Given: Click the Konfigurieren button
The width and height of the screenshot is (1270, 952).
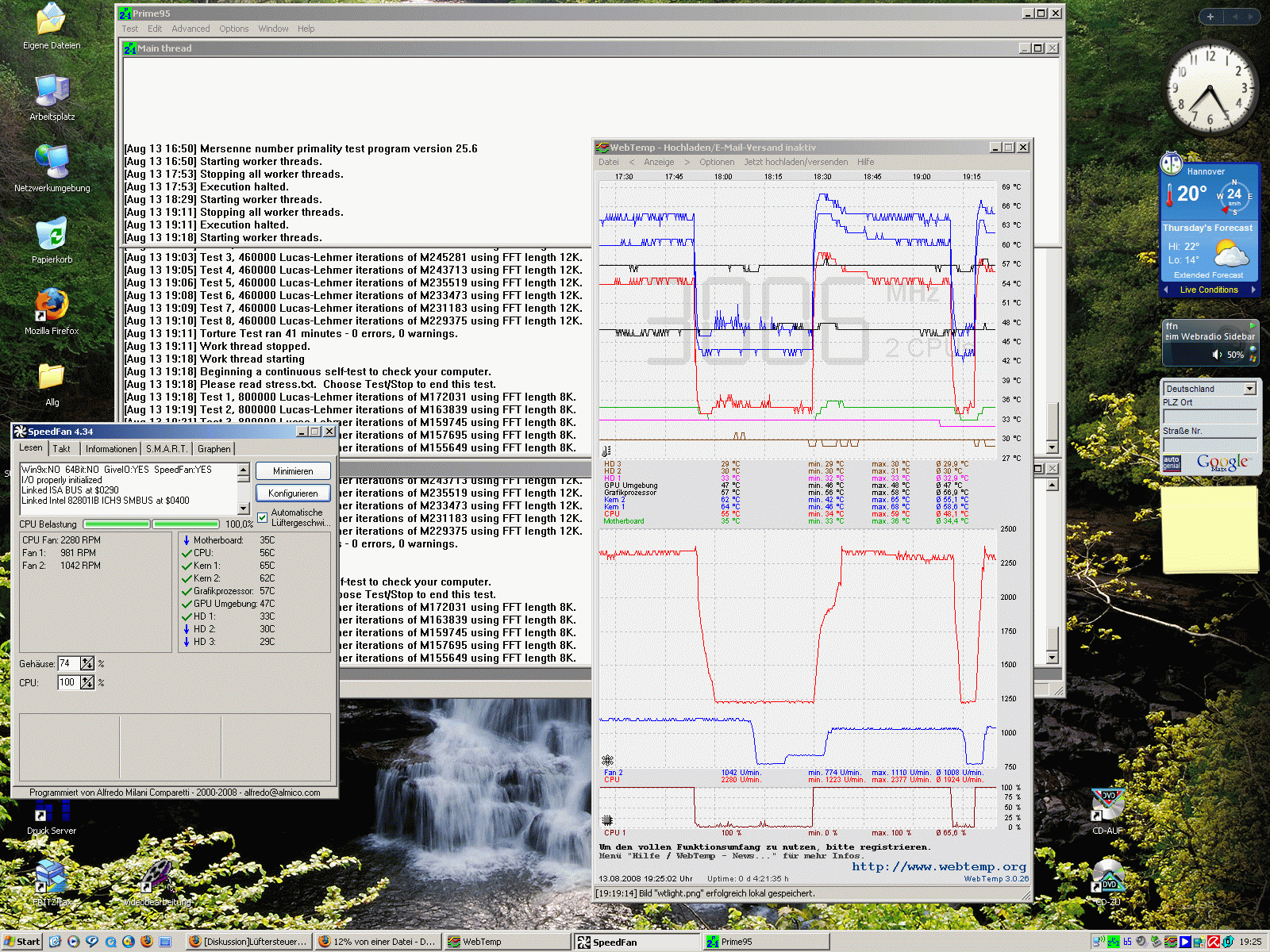Looking at the screenshot, I should pos(293,493).
